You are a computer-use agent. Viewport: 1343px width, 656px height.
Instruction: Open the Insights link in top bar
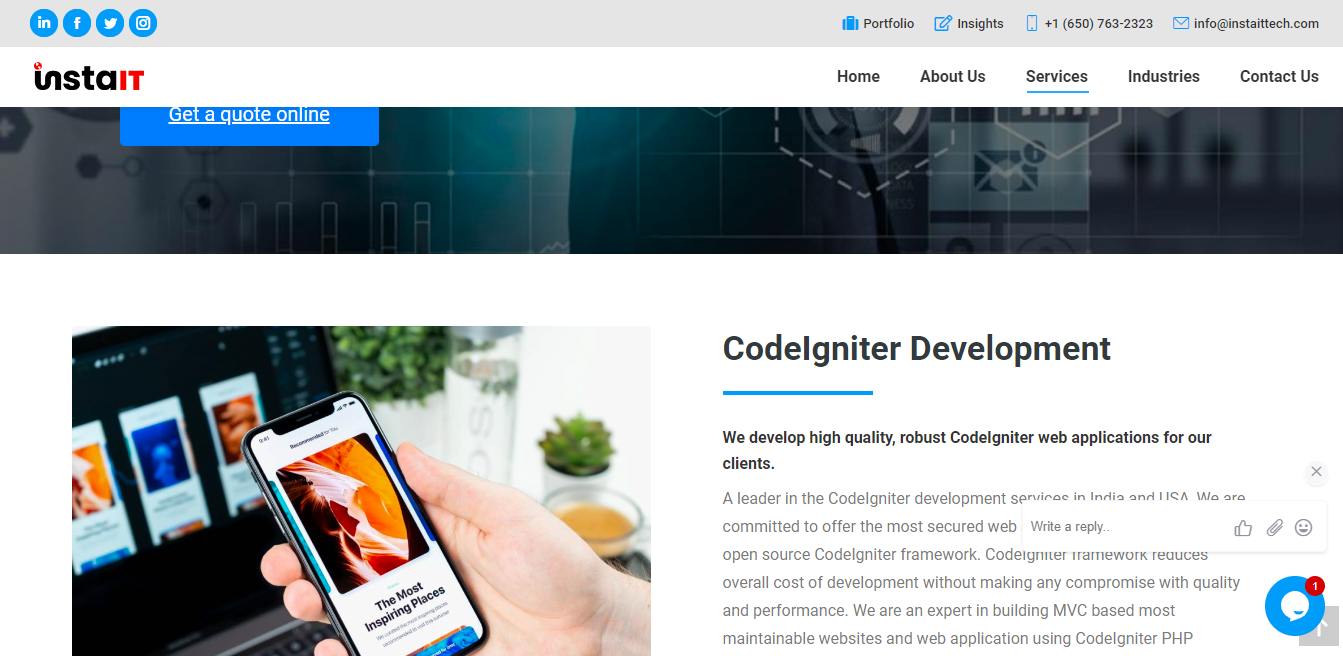tap(969, 23)
